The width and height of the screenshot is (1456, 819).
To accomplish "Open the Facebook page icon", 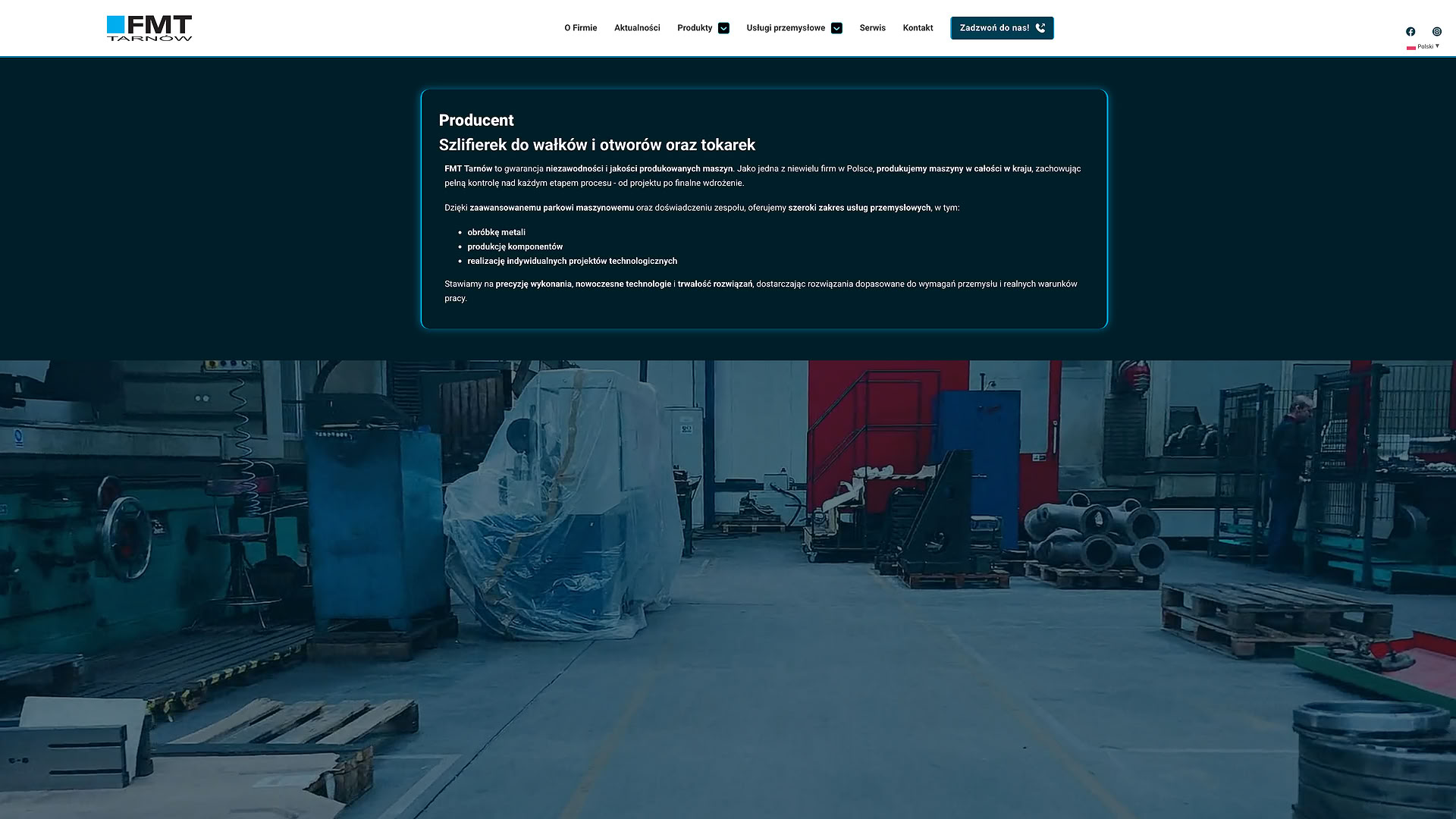I will 1410,31.
